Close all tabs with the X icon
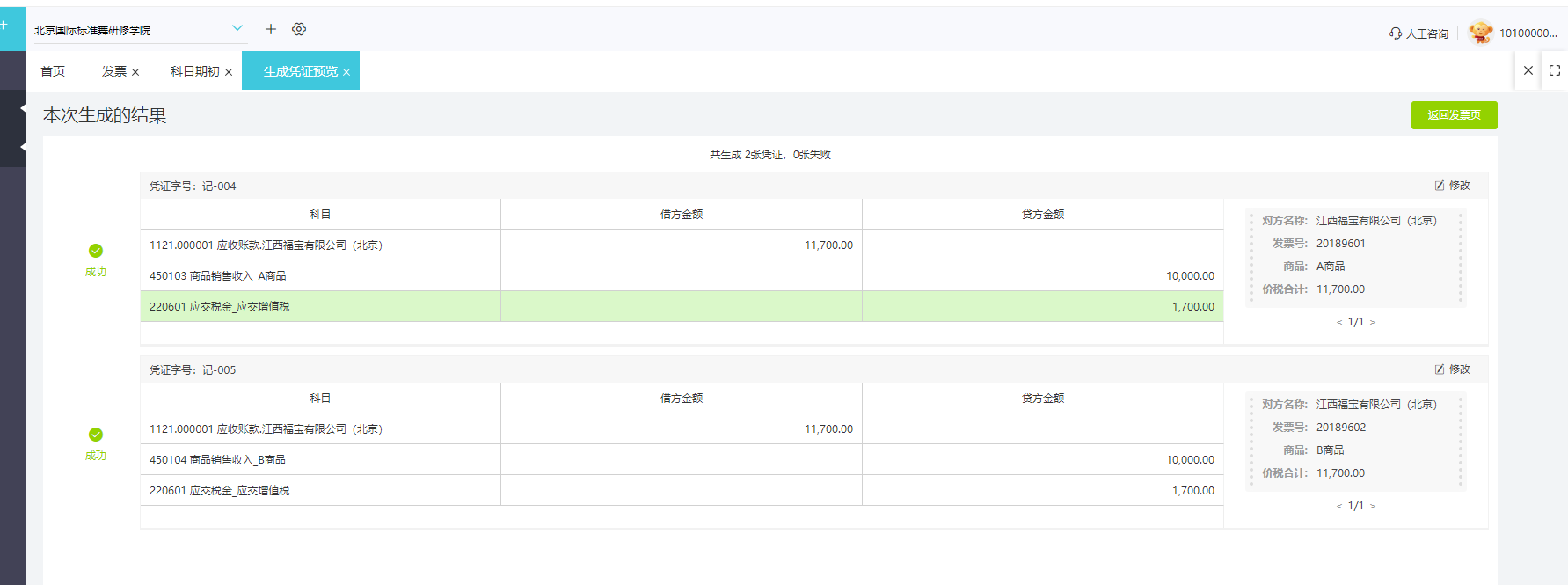The width and height of the screenshot is (1568, 585). (x=1528, y=70)
